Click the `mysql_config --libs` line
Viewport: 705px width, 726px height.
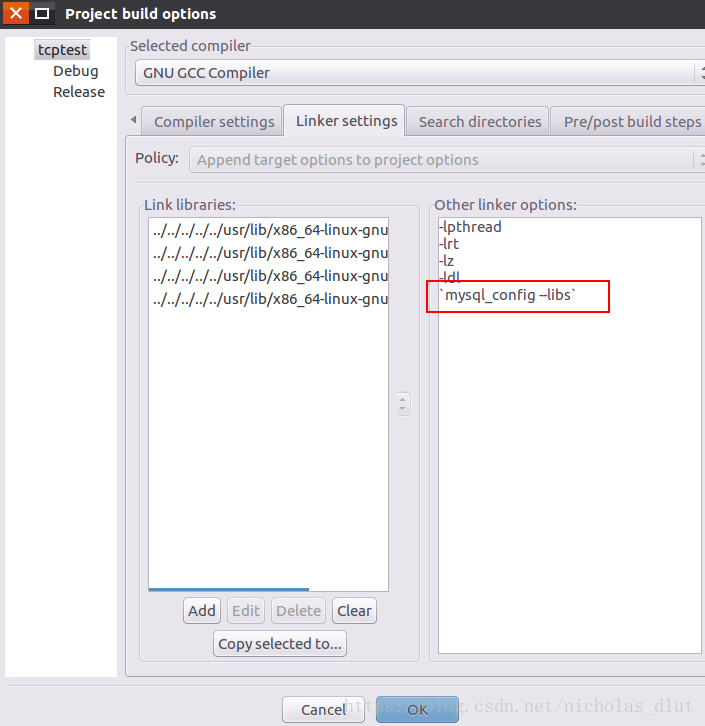coord(508,295)
